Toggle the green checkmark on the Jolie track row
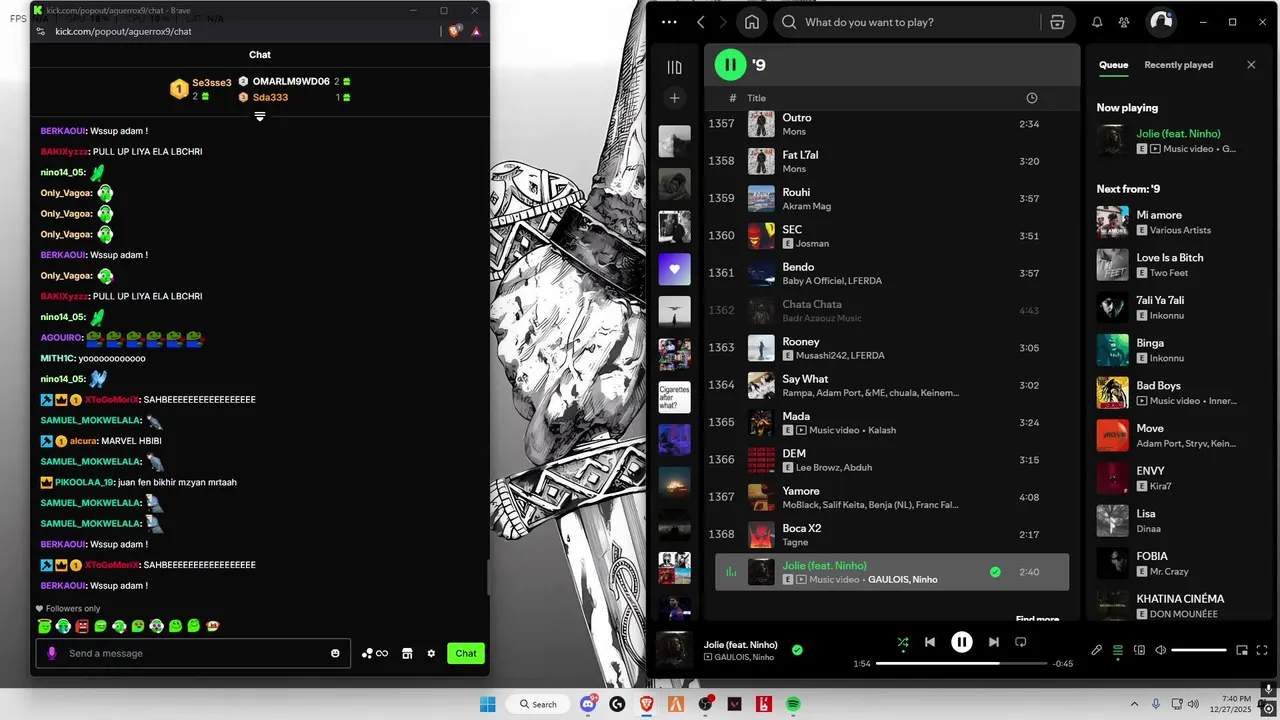Screen dimensions: 1280x720 [x=995, y=572]
